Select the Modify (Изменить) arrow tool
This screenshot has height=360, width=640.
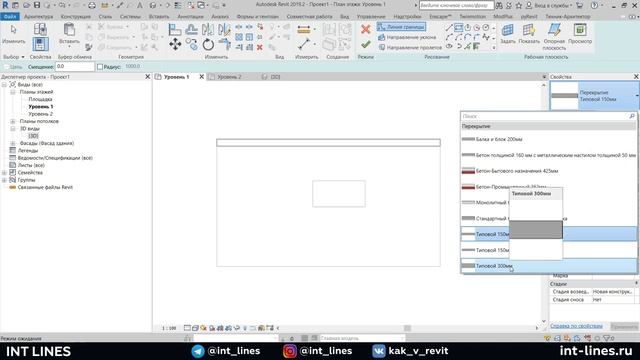(13, 30)
